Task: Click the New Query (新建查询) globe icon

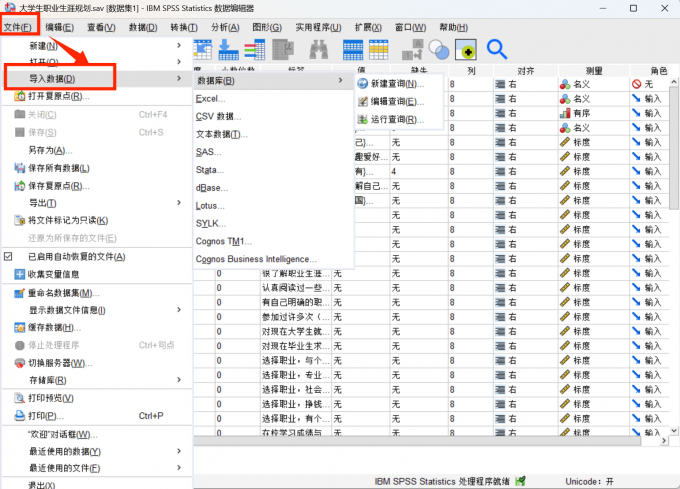Action: [x=362, y=83]
